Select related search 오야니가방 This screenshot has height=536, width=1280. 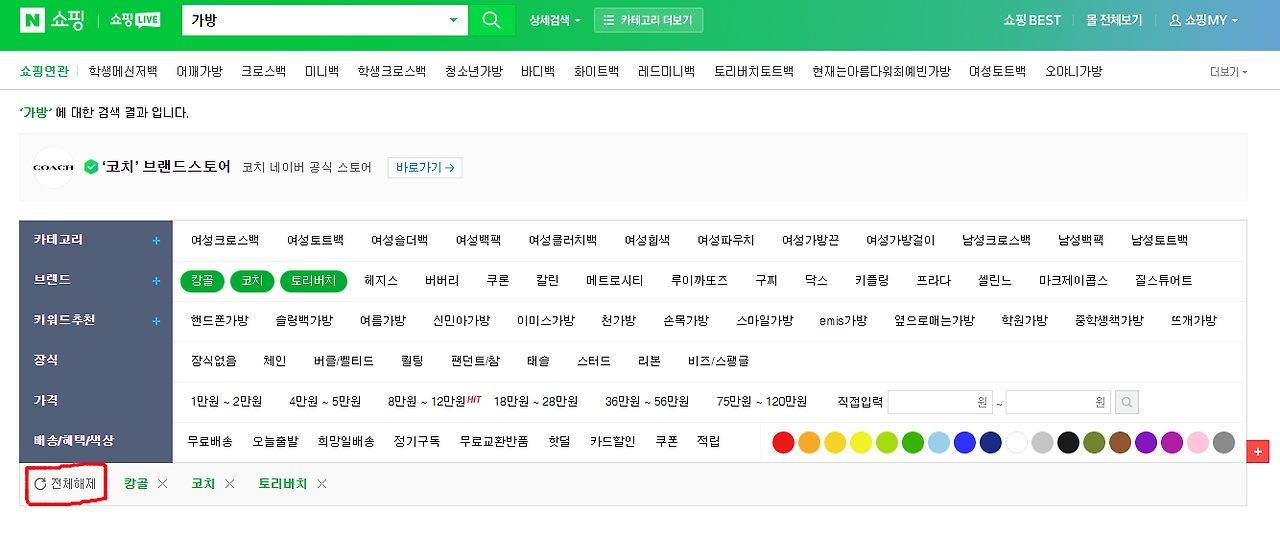[1074, 72]
